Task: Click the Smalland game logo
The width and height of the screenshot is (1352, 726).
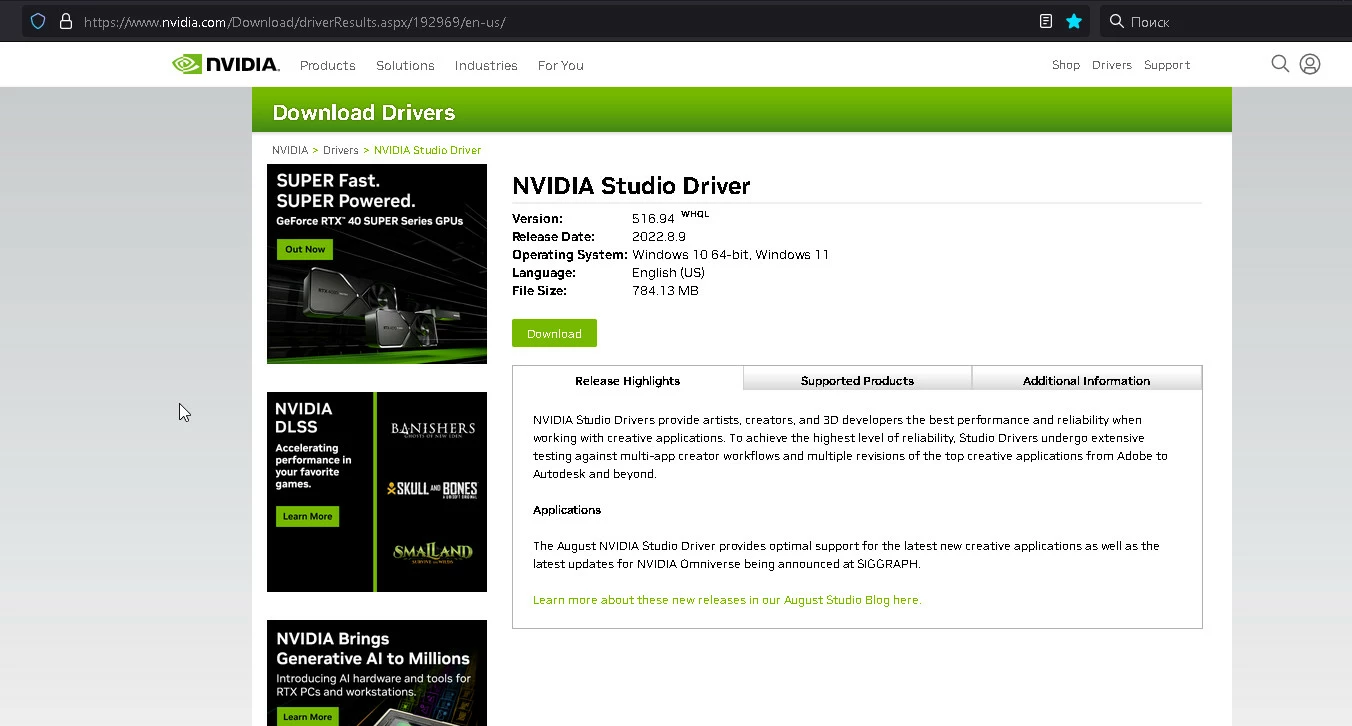Action: click(x=432, y=553)
